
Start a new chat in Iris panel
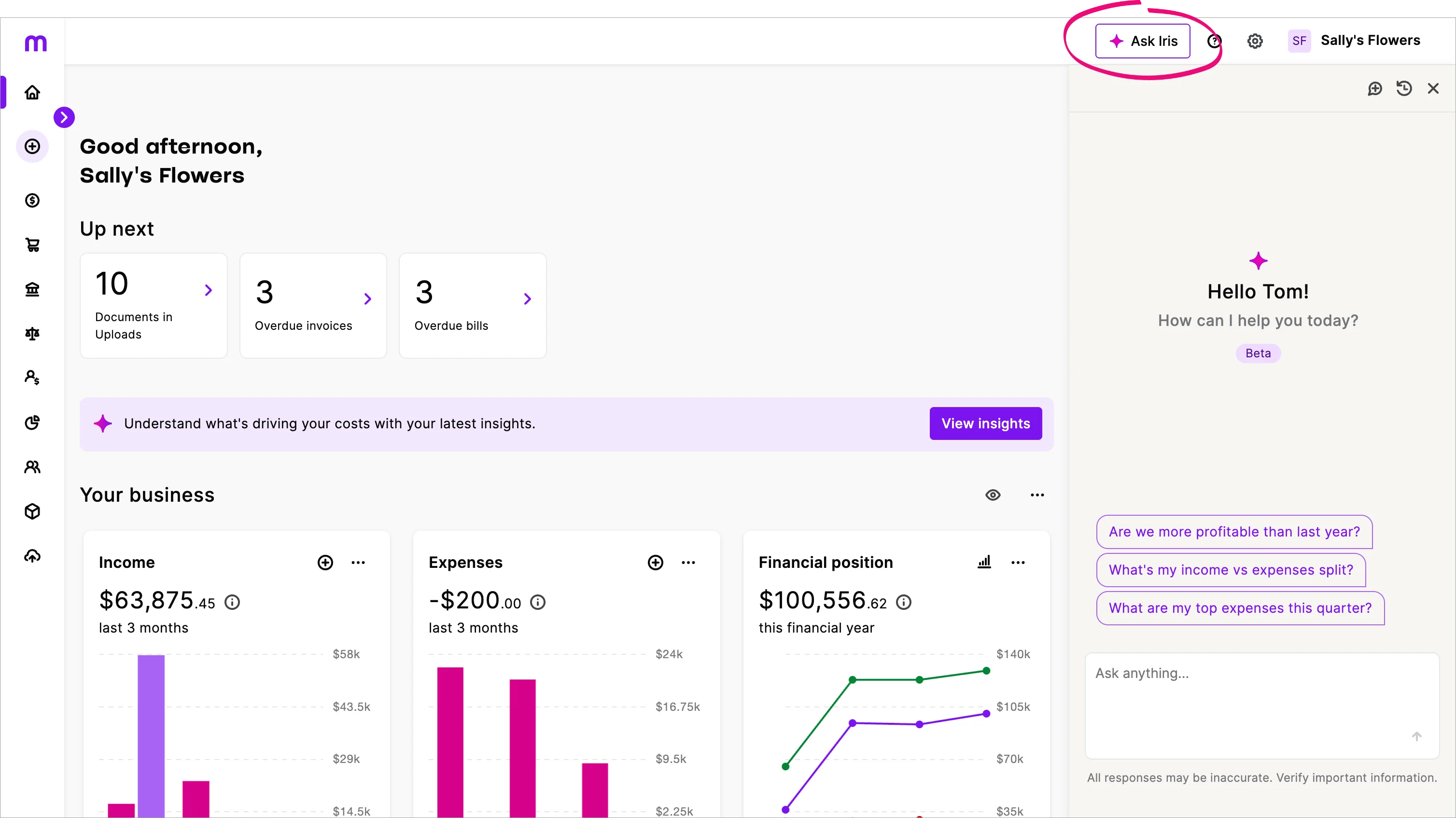click(1374, 88)
